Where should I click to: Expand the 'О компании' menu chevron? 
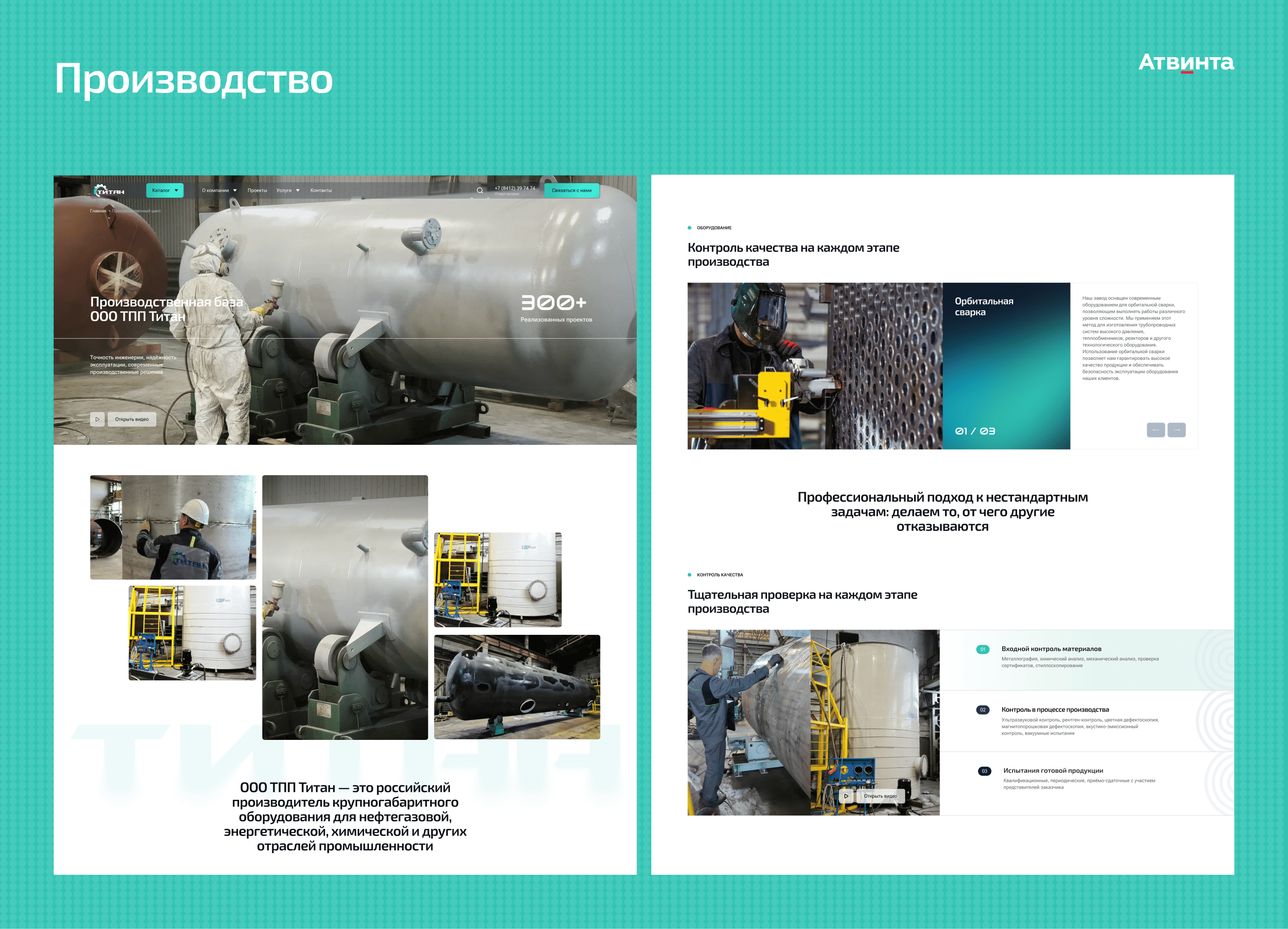(x=234, y=191)
